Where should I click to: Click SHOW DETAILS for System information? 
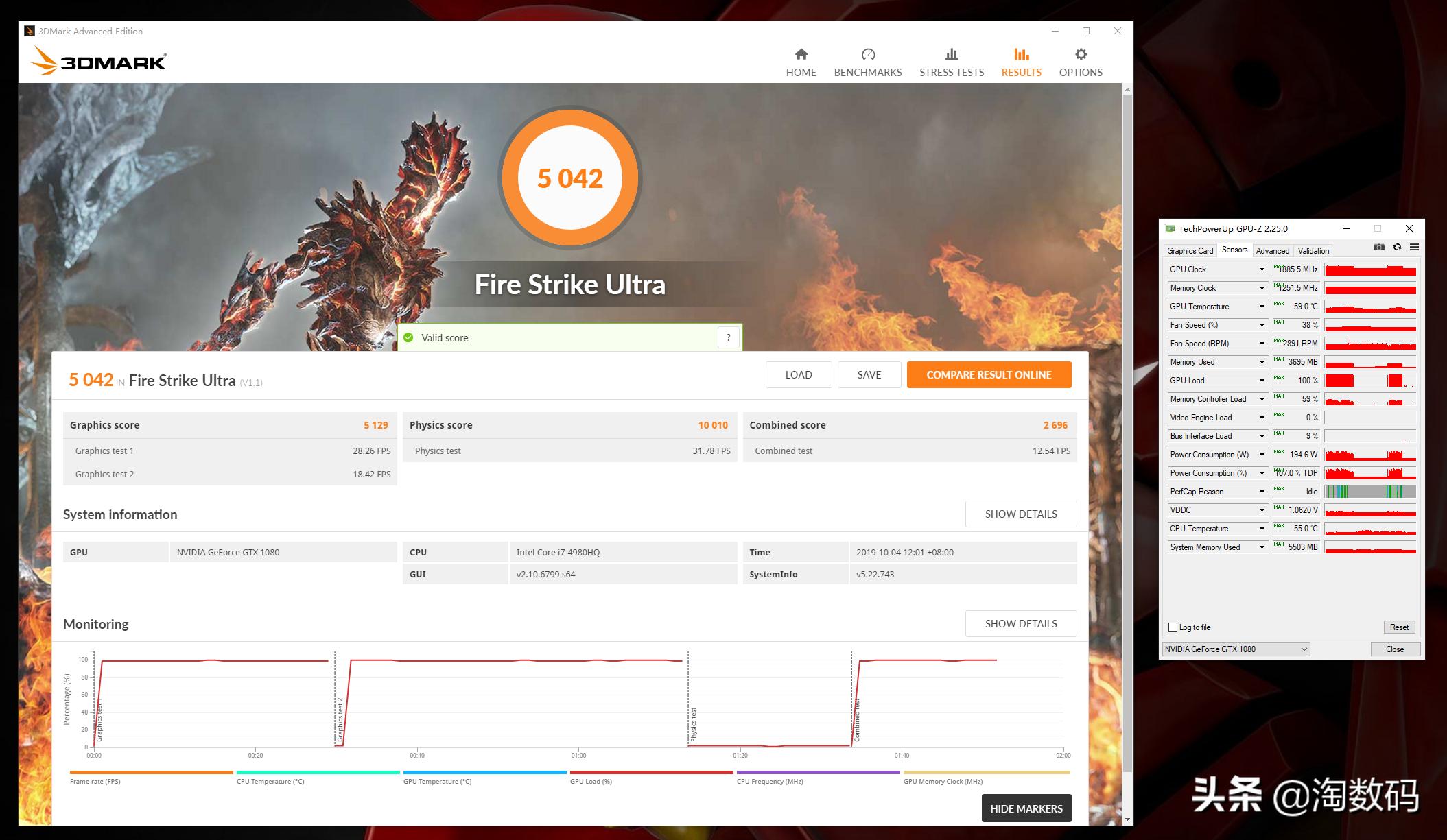click(x=1020, y=513)
